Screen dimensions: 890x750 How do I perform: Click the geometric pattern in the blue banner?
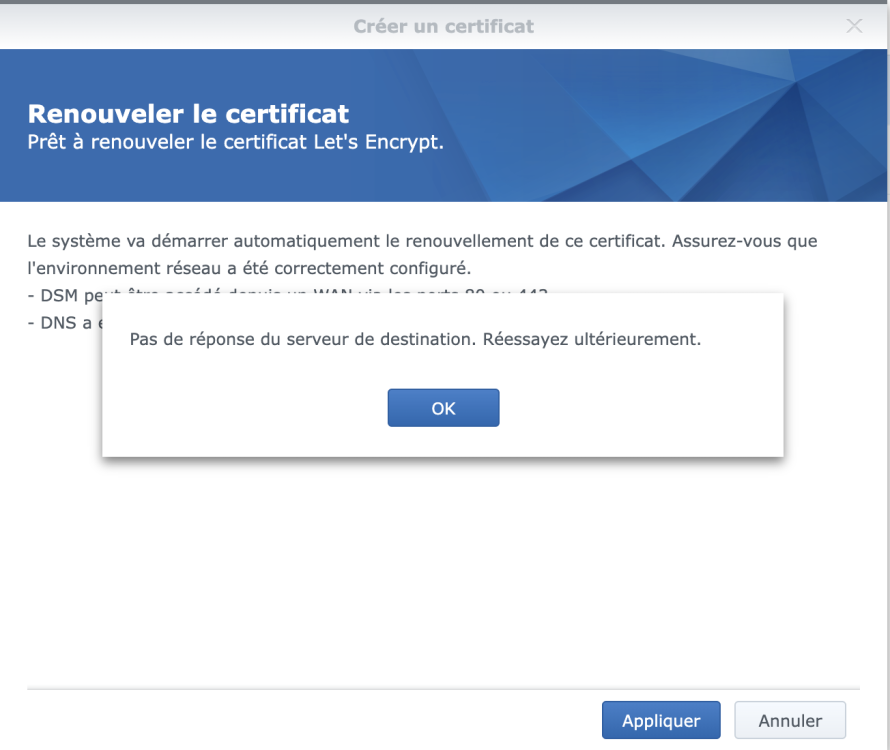pos(700,125)
